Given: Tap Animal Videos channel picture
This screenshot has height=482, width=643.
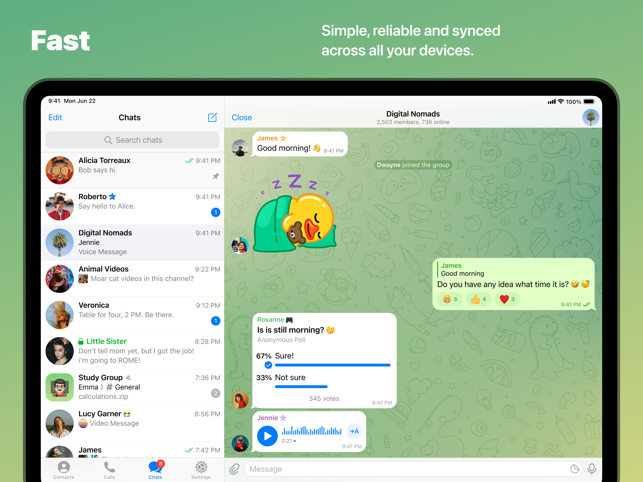Looking at the screenshot, I should click(x=59, y=279).
